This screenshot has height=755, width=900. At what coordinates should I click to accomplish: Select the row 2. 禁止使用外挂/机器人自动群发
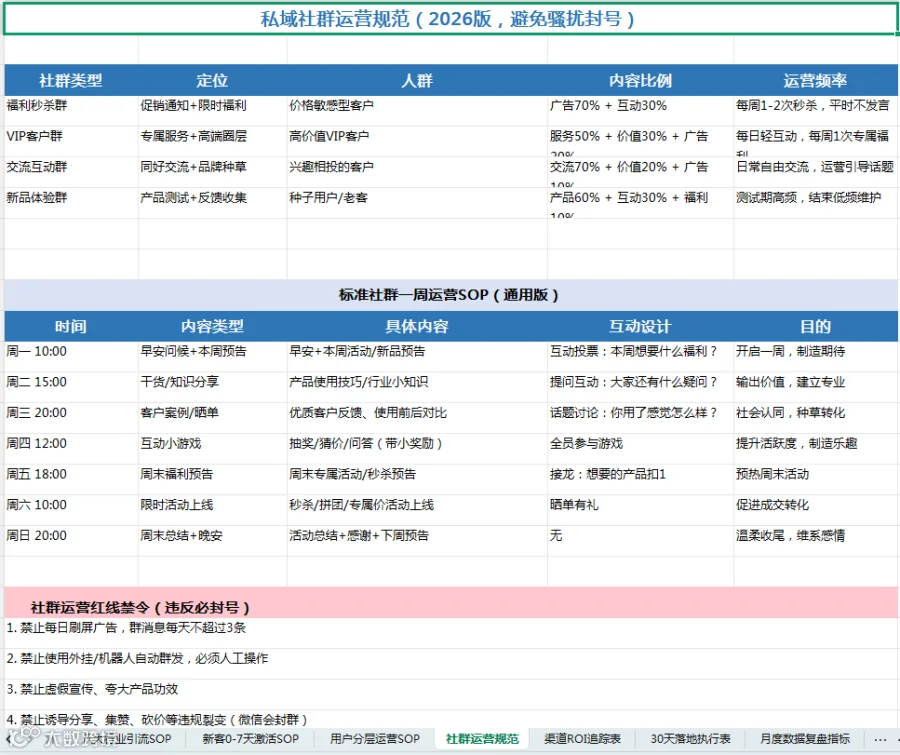(449, 664)
